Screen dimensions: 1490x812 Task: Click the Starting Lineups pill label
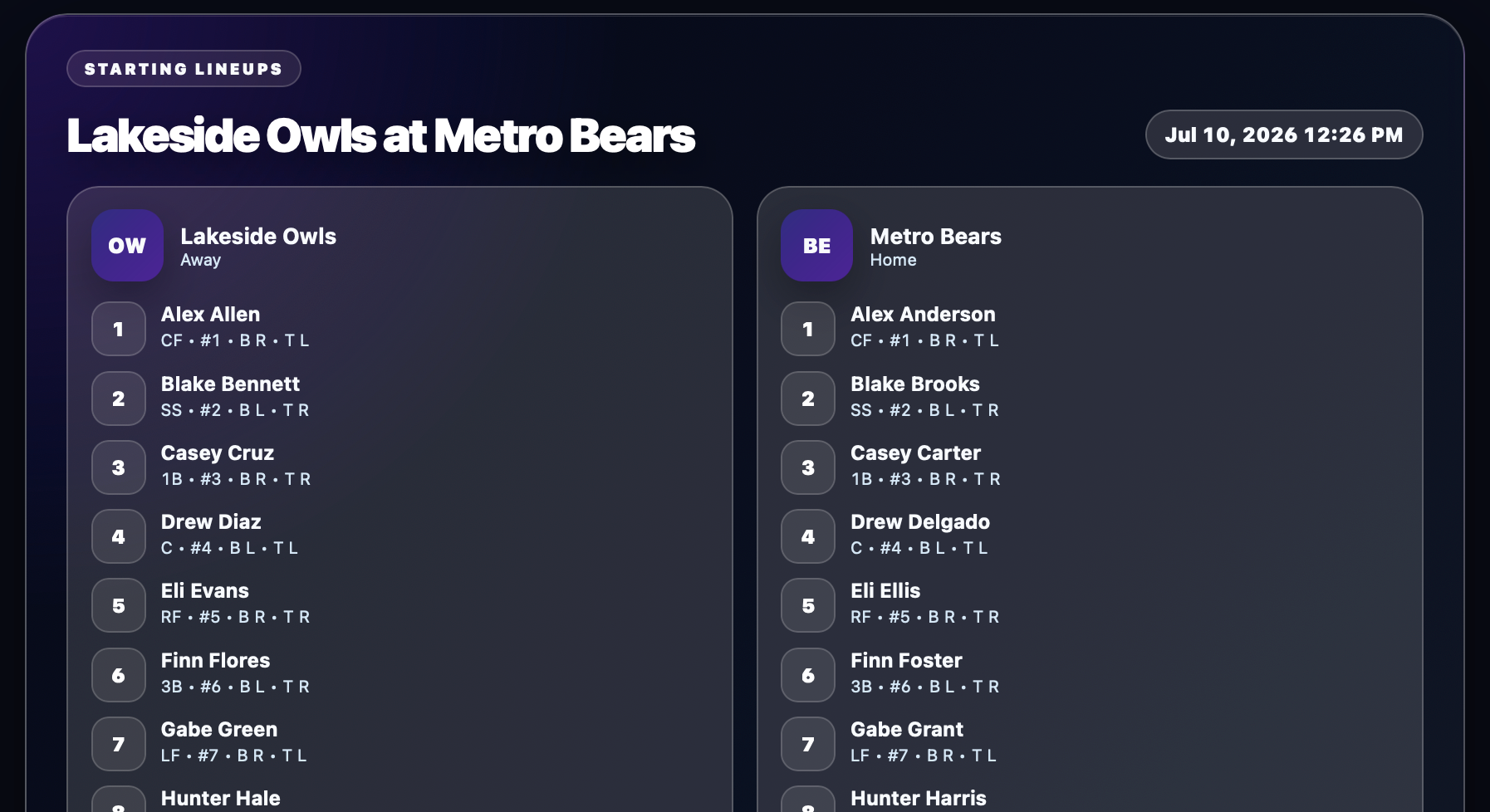click(x=184, y=68)
